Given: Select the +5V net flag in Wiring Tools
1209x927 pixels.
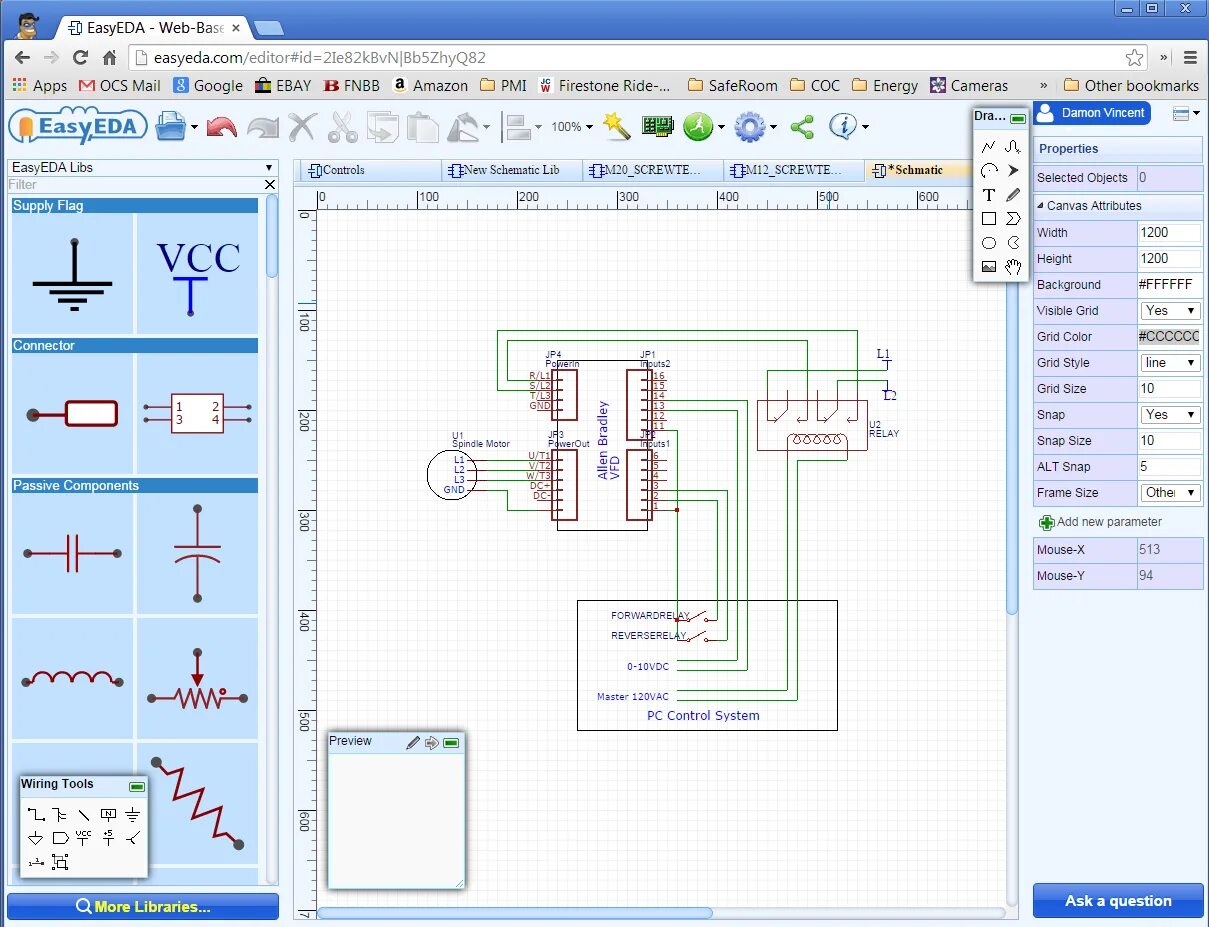Looking at the screenshot, I should [108, 838].
